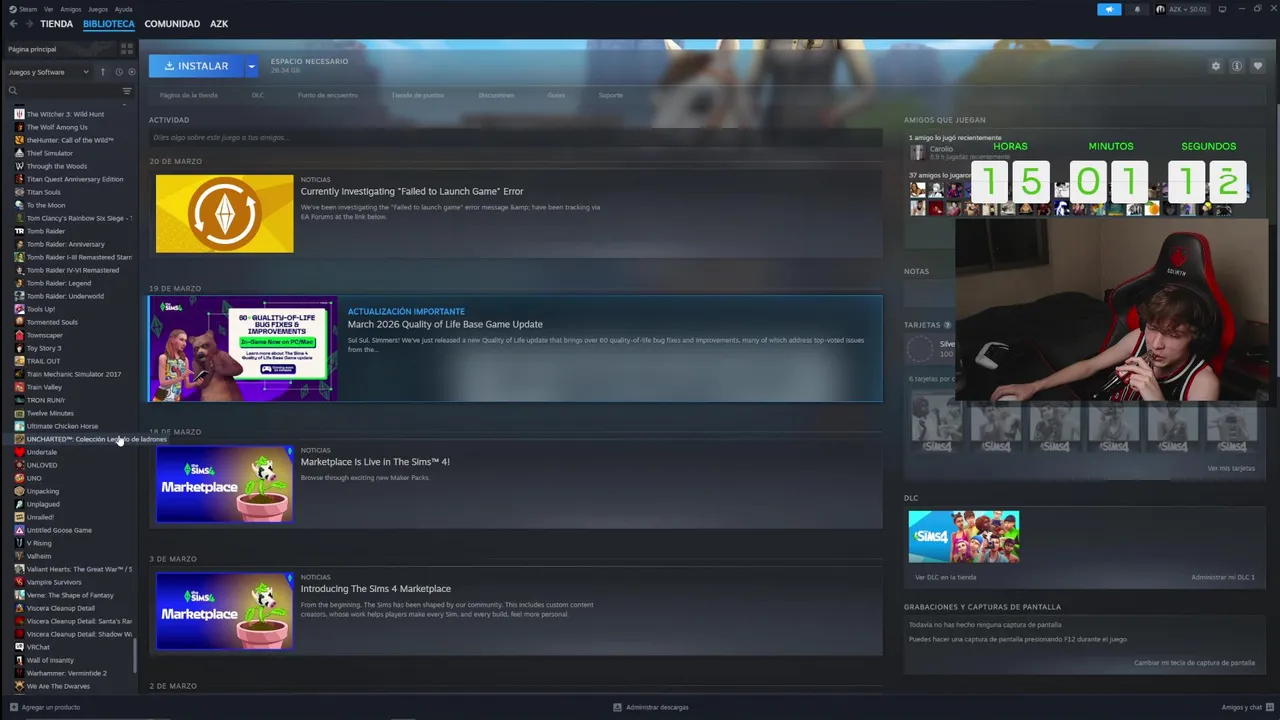Click the library search field
Image resolution: width=1280 pixels, height=720 pixels.
pyautogui.click(x=62, y=91)
